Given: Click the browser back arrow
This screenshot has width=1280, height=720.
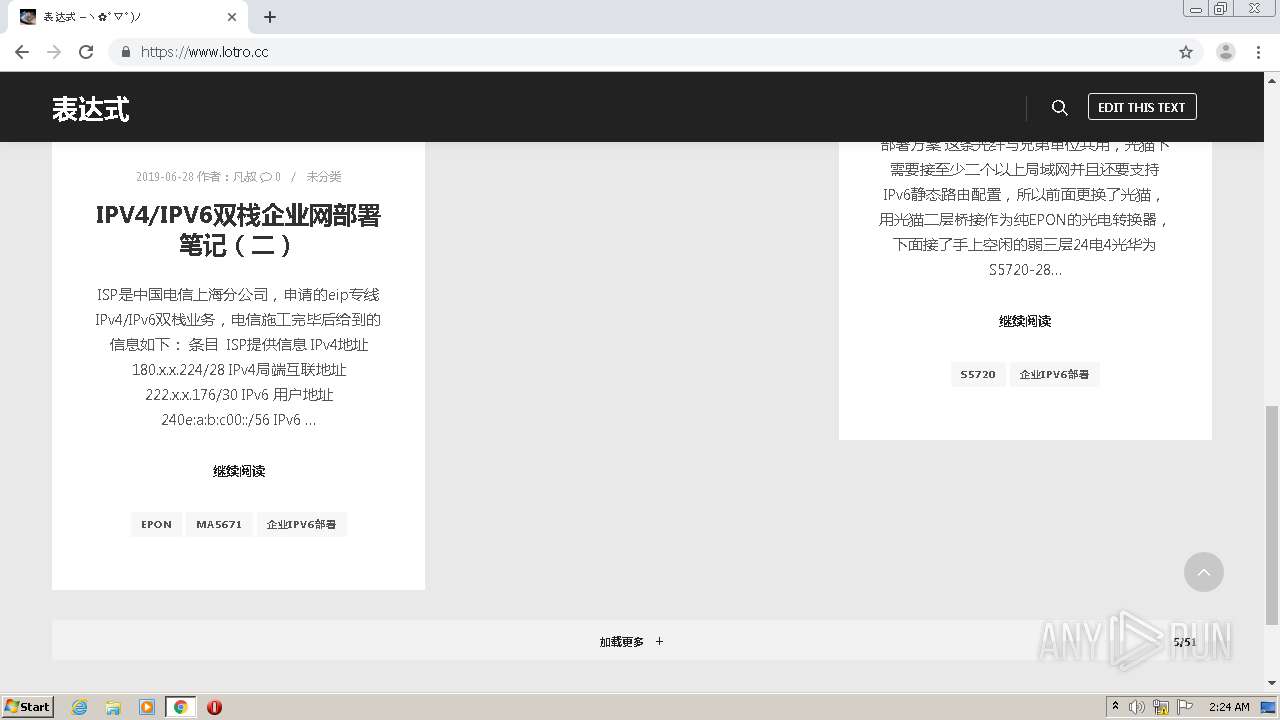Looking at the screenshot, I should (22, 52).
